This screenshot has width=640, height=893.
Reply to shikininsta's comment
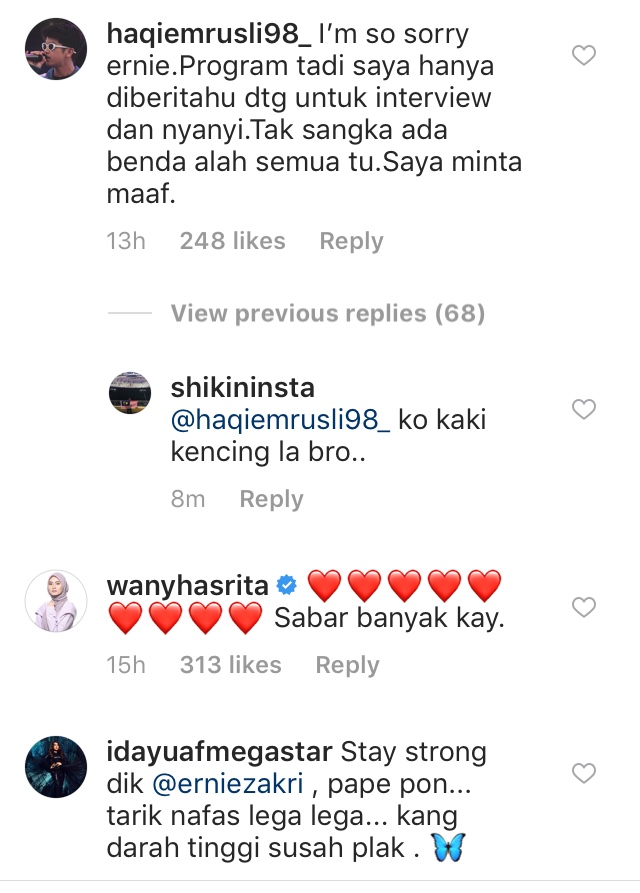(x=272, y=499)
